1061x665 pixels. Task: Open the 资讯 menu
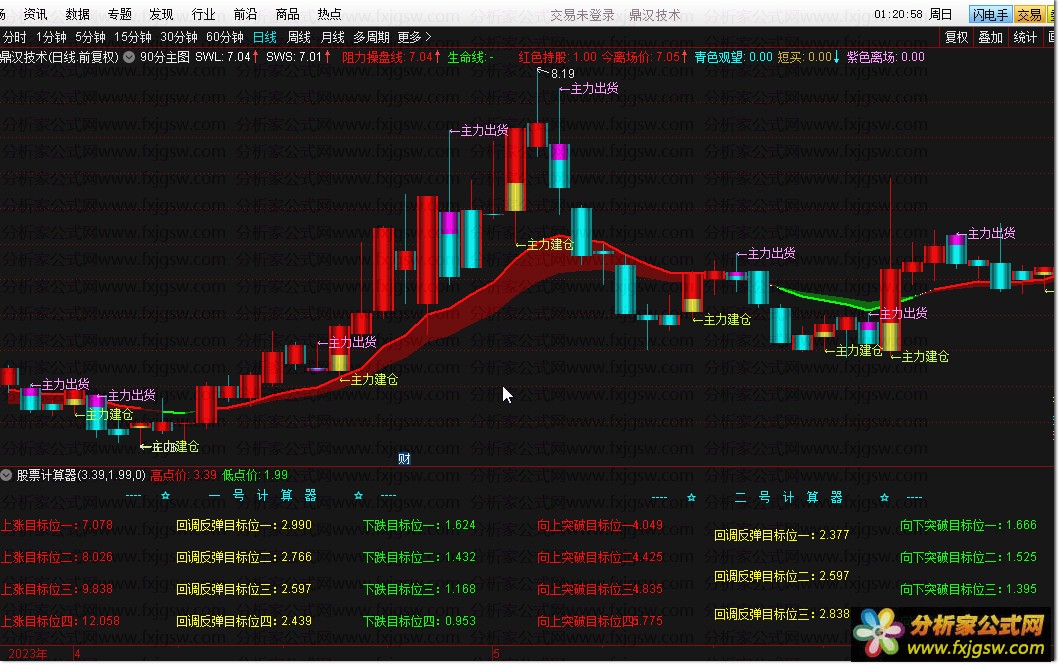(35, 14)
